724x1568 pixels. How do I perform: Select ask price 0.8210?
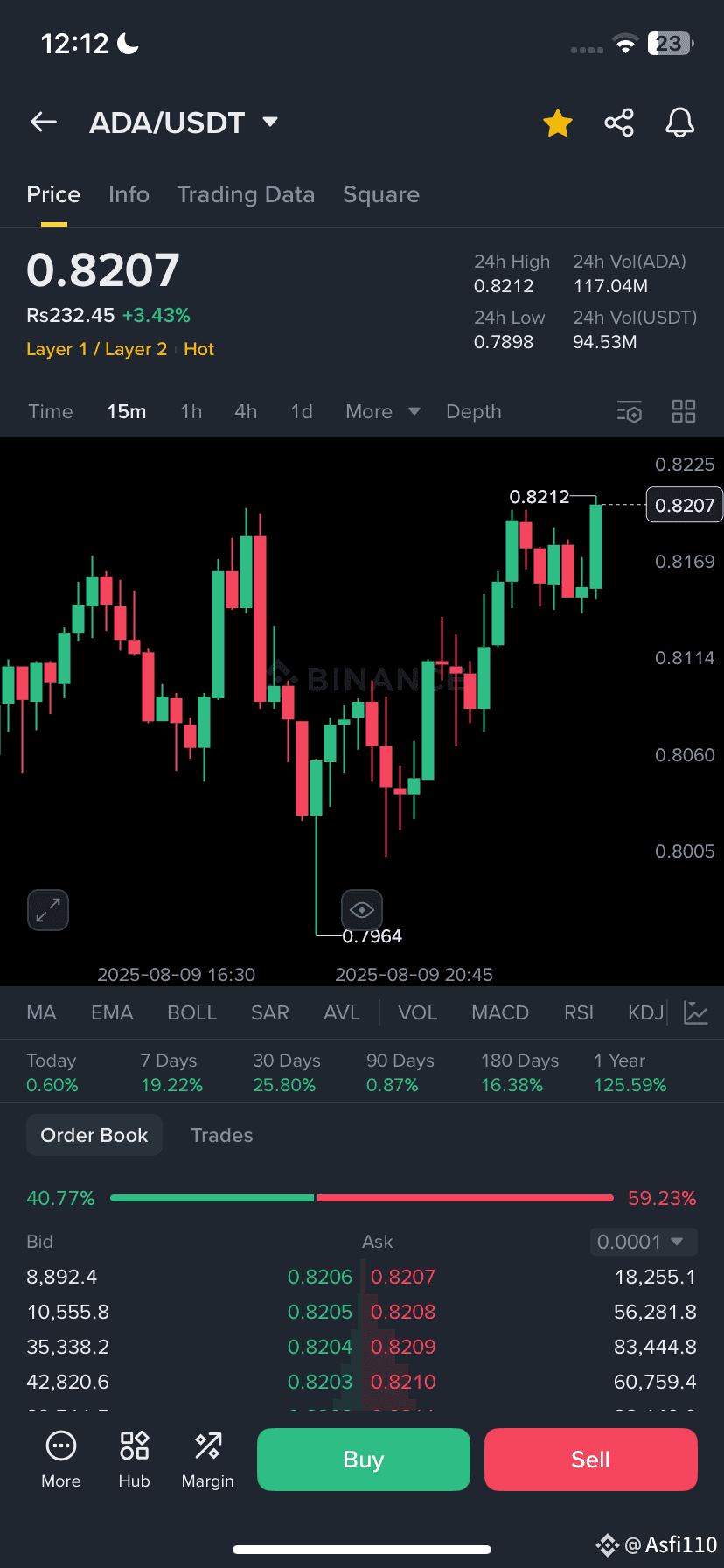[x=403, y=1382]
